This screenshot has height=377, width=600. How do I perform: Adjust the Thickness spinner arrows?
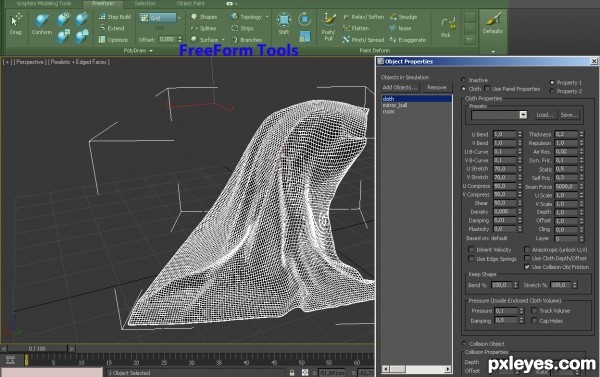(581, 134)
